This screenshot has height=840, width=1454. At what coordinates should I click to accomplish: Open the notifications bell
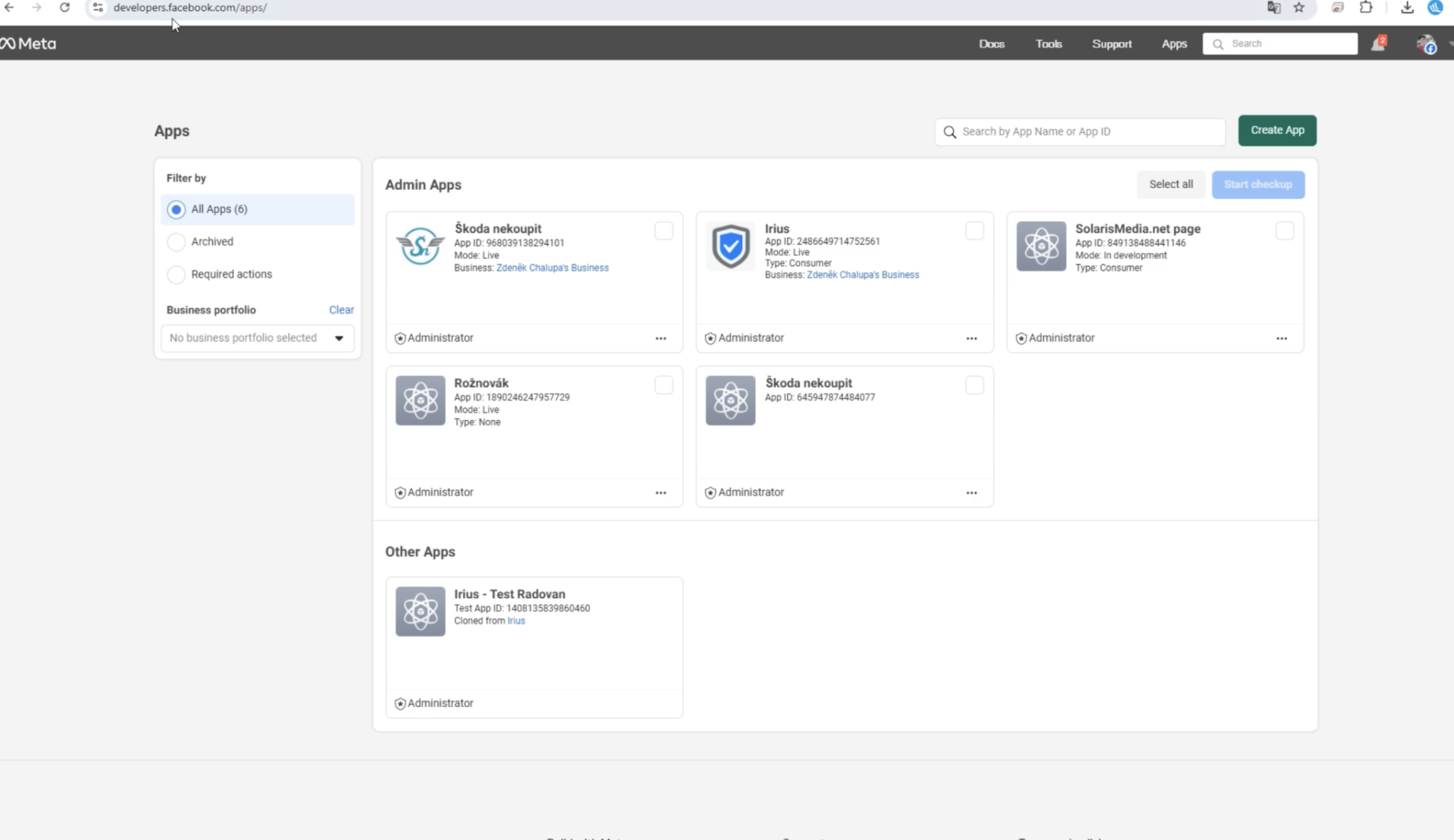(x=1378, y=44)
